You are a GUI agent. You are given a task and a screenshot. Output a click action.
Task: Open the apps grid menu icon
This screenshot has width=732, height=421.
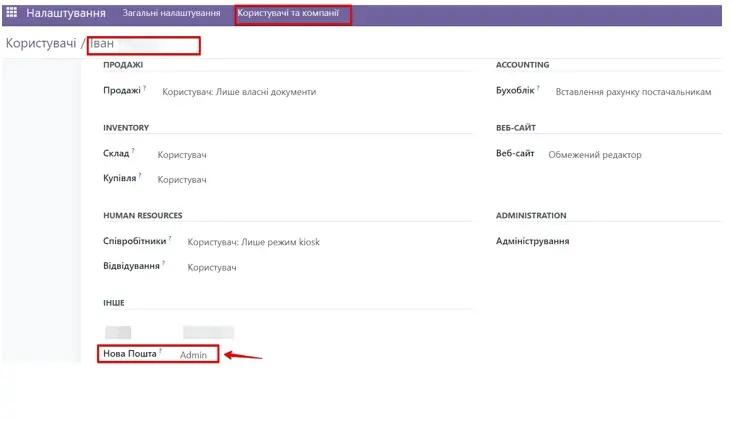(12, 14)
